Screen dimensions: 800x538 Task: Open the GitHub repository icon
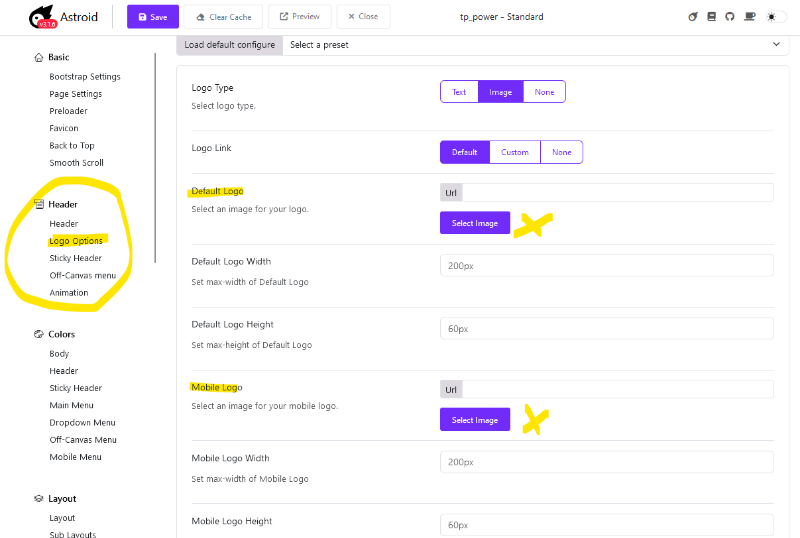(x=730, y=17)
